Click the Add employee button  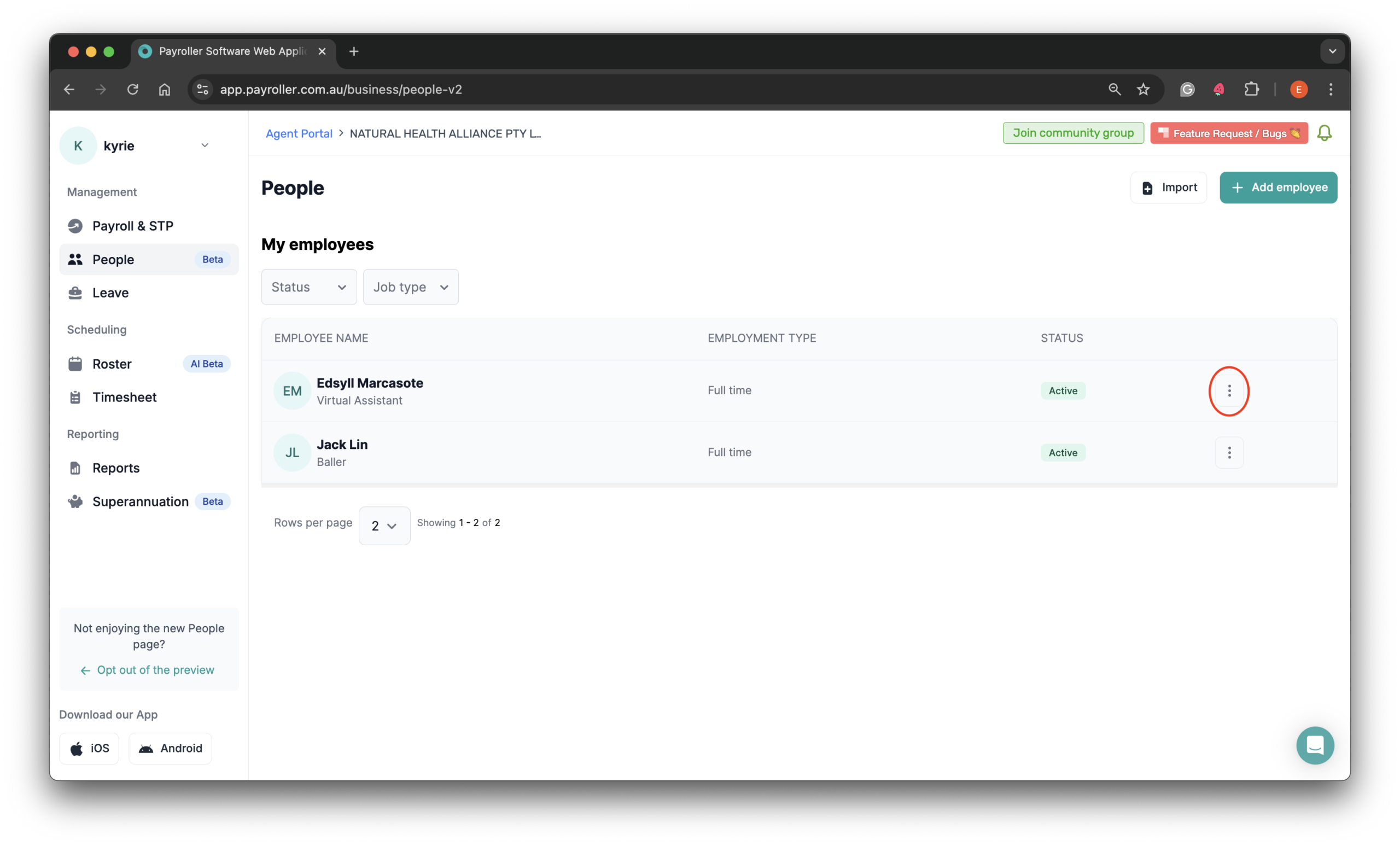[1279, 188]
